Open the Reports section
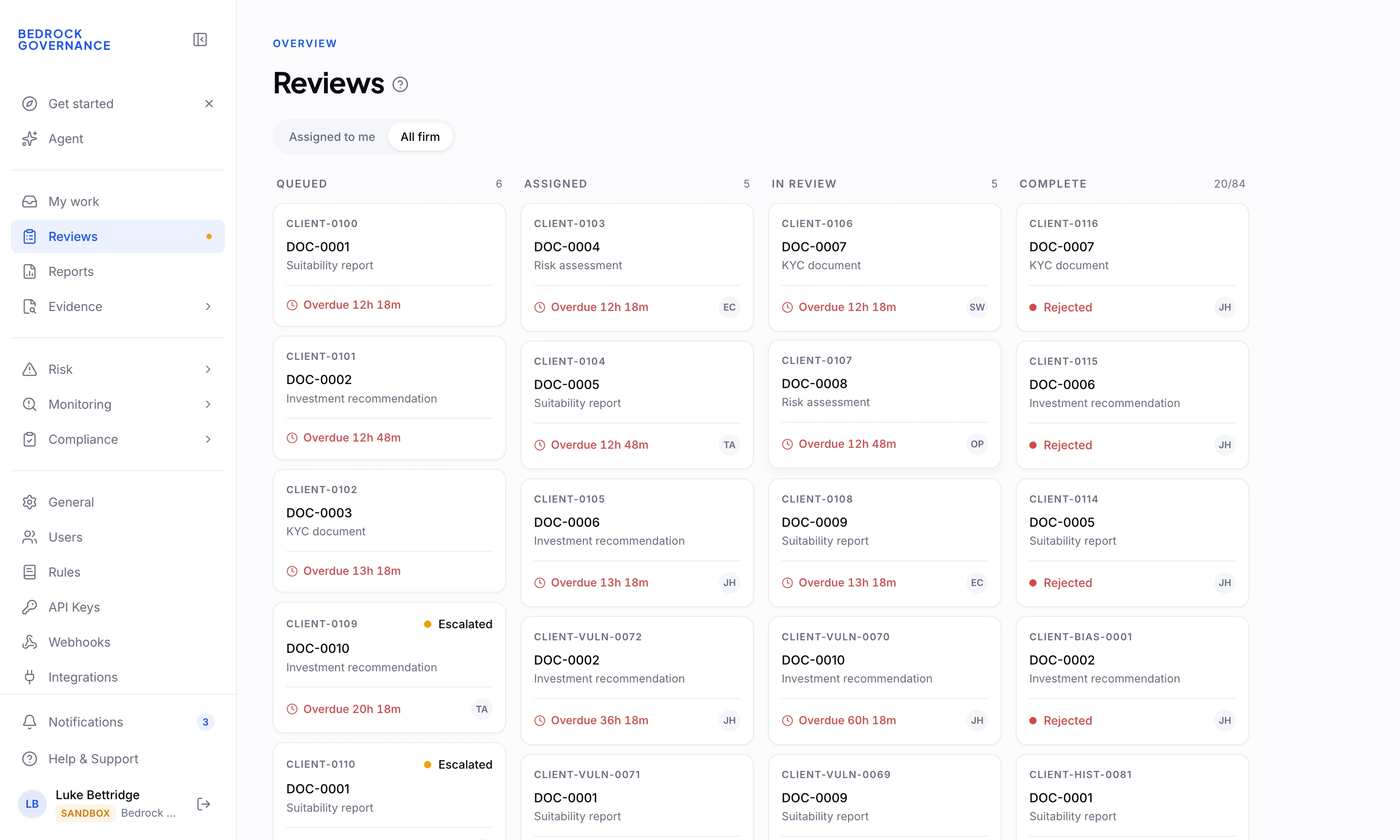 (118, 271)
